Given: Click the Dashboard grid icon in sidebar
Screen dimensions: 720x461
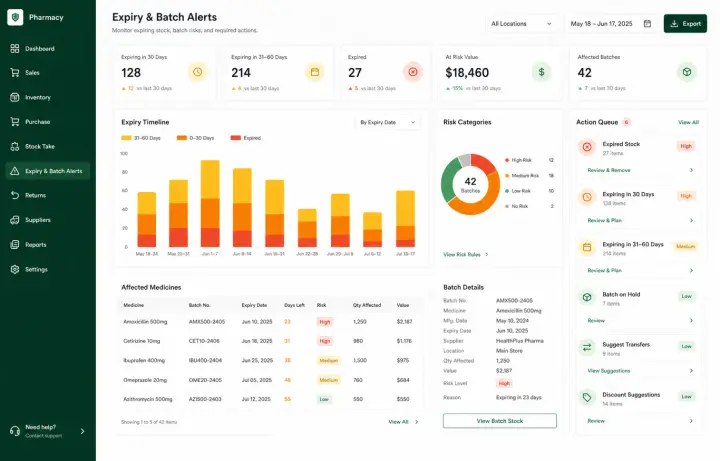Looking at the screenshot, I should [15, 48].
